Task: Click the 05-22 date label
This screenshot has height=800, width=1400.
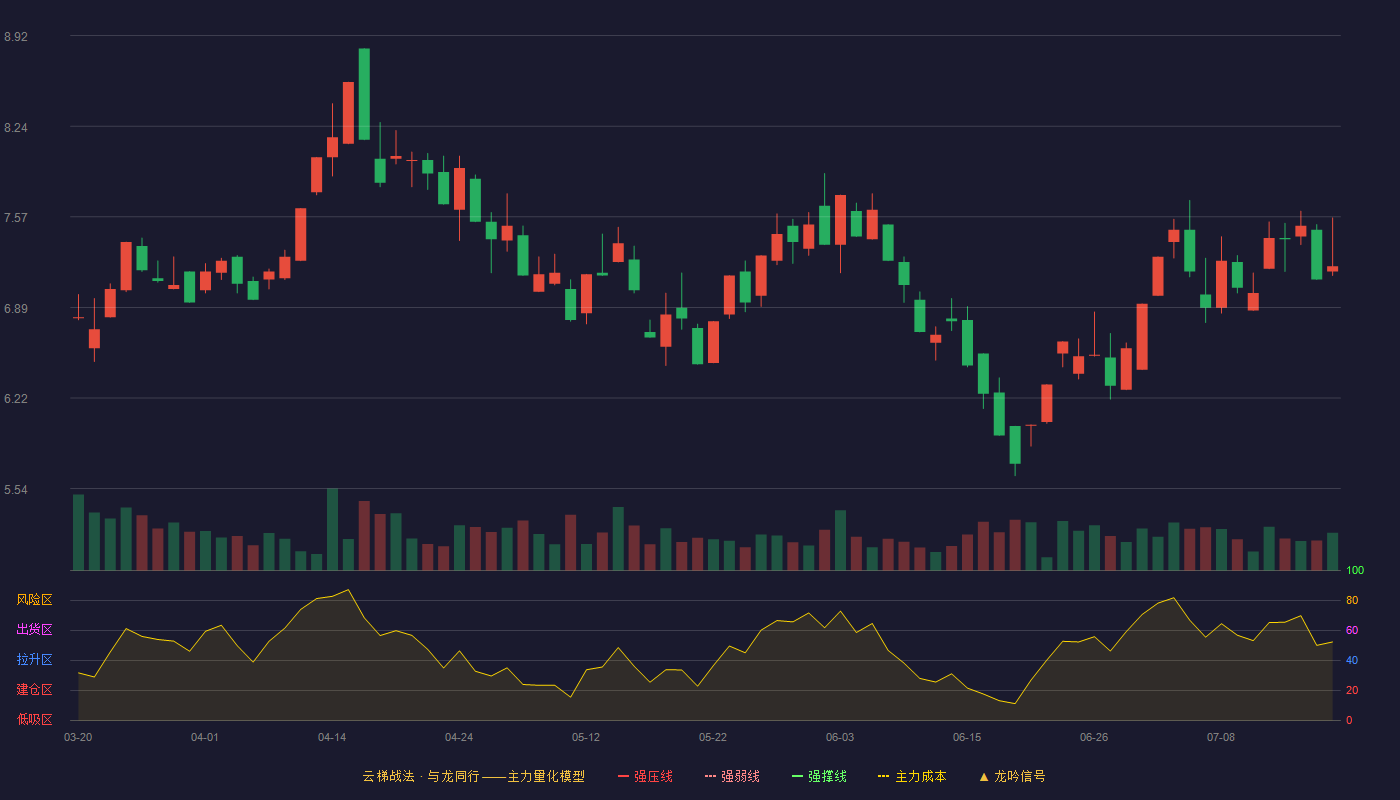Action: [x=713, y=737]
